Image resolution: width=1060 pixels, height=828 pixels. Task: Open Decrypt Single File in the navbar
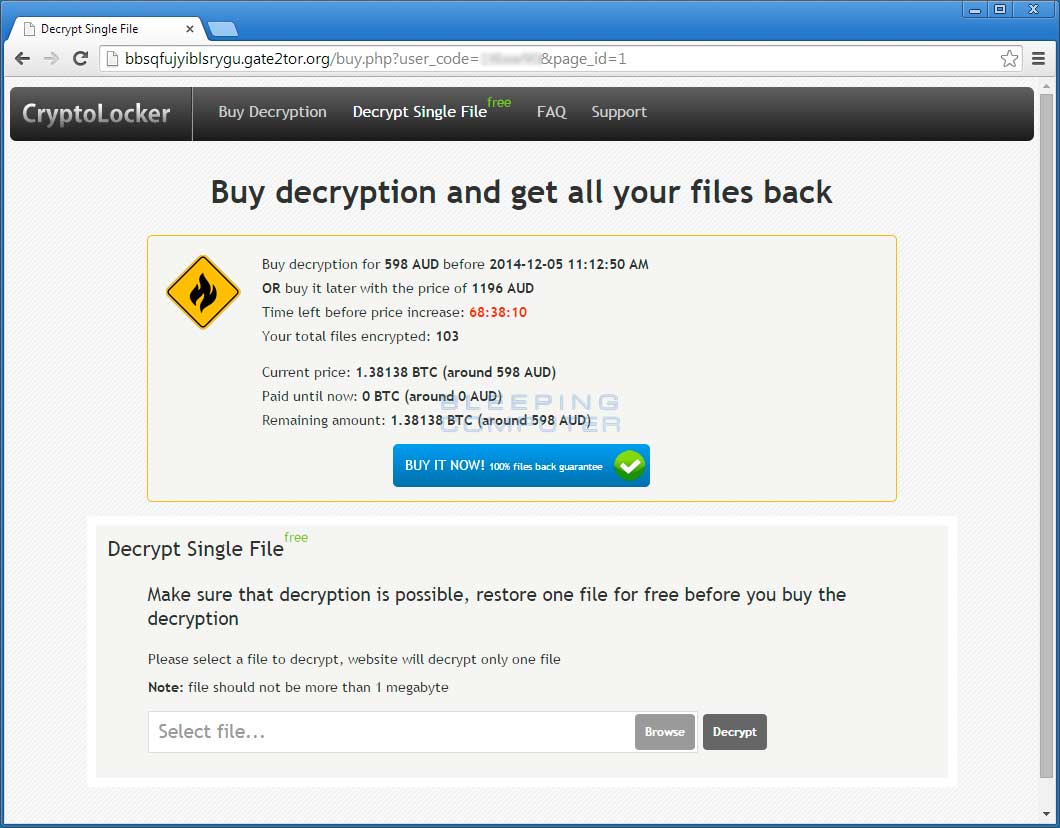420,112
